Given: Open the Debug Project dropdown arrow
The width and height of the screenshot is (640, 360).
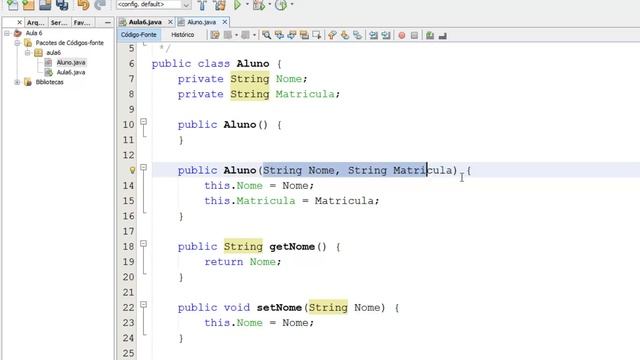Looking at the screenshot, I should 269,4.
